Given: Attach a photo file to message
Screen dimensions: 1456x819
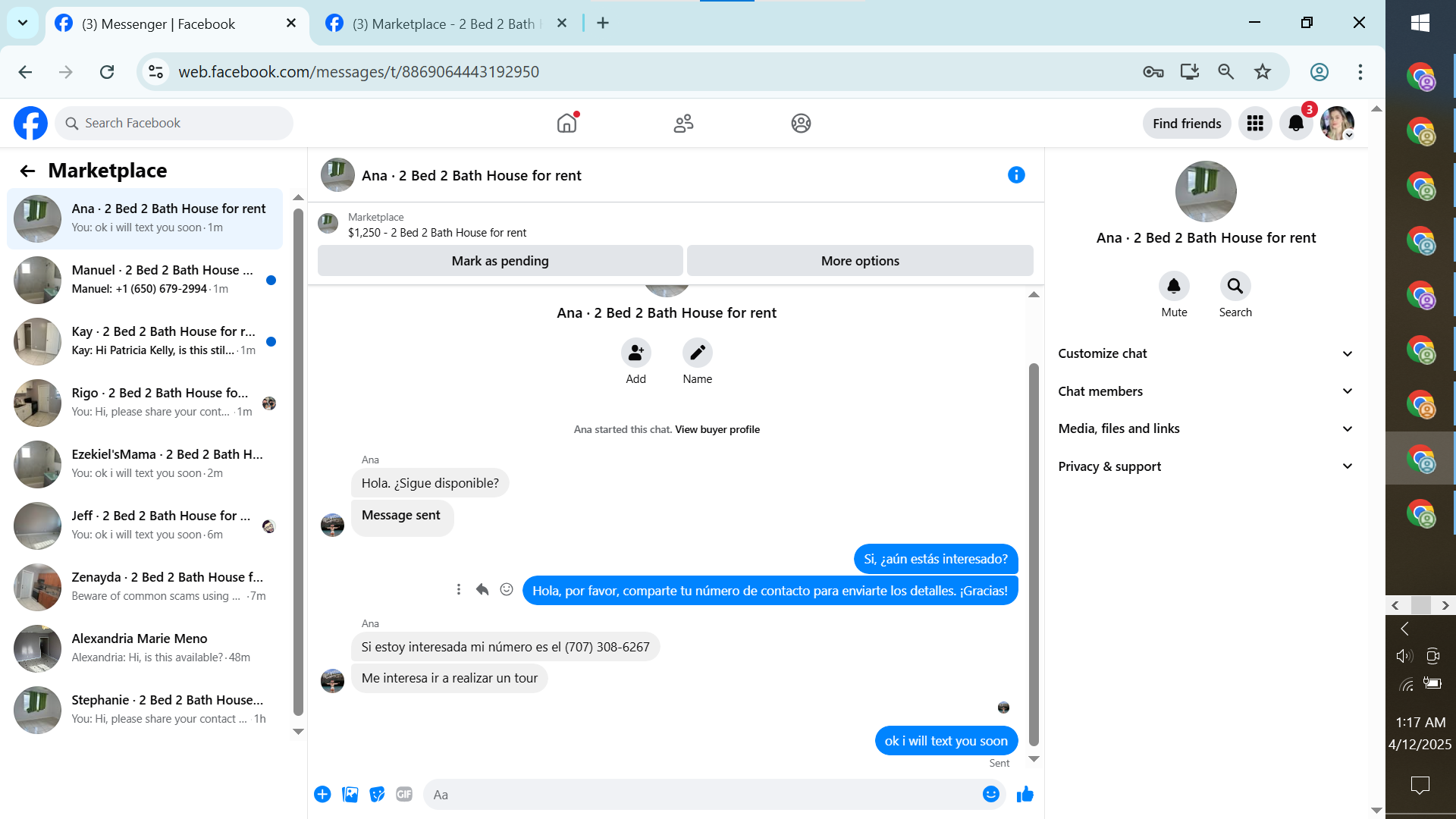Looking at the screenshot, I should pos(350,794).
